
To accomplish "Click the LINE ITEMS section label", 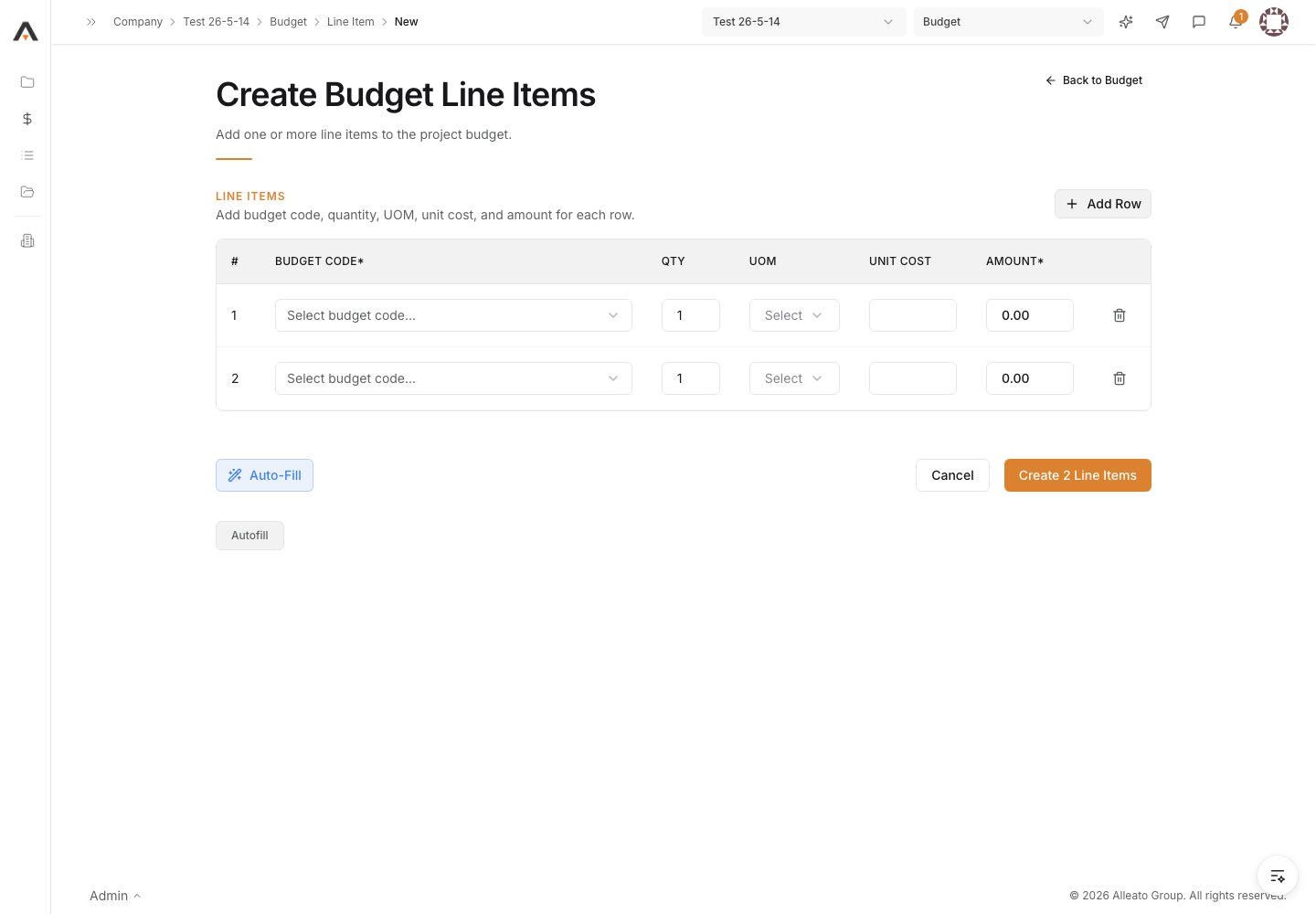I will click(x=250, y=197).
